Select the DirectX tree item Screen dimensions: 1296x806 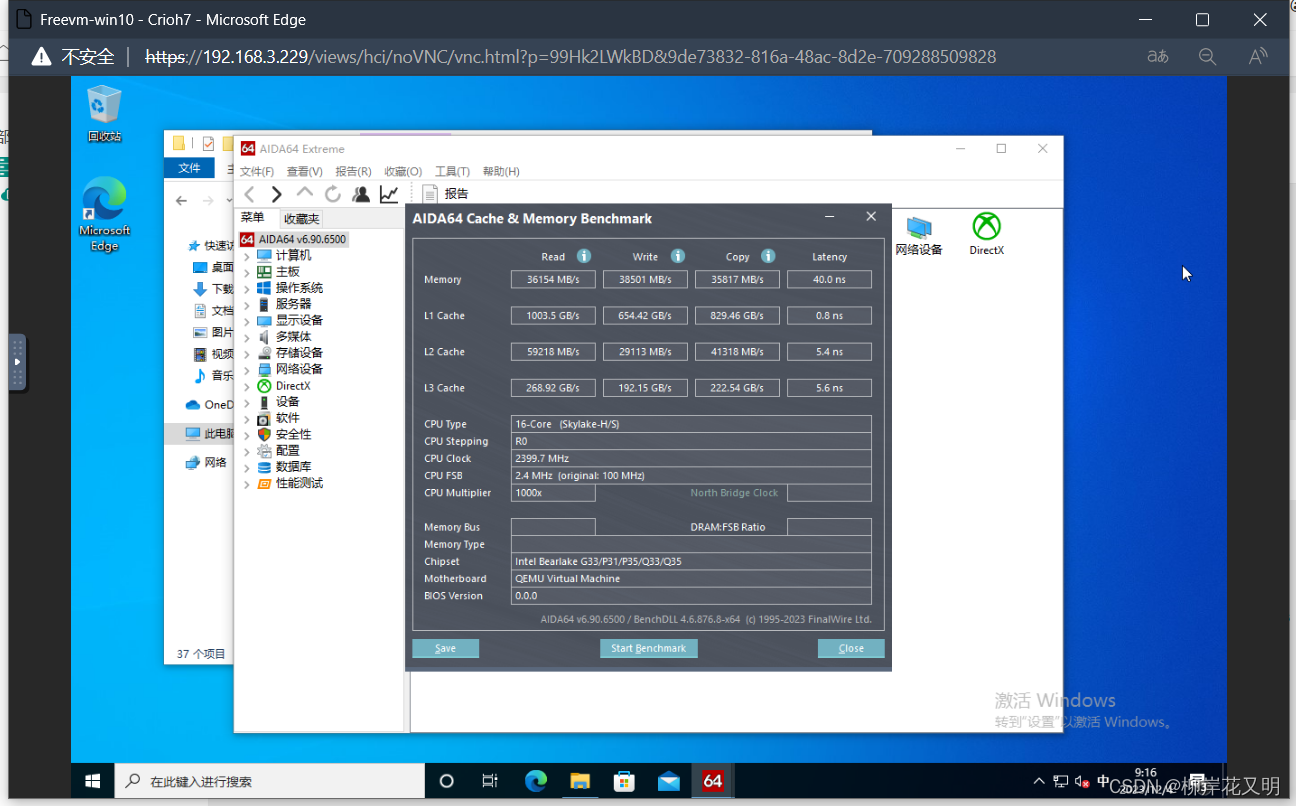pos(284,386)
